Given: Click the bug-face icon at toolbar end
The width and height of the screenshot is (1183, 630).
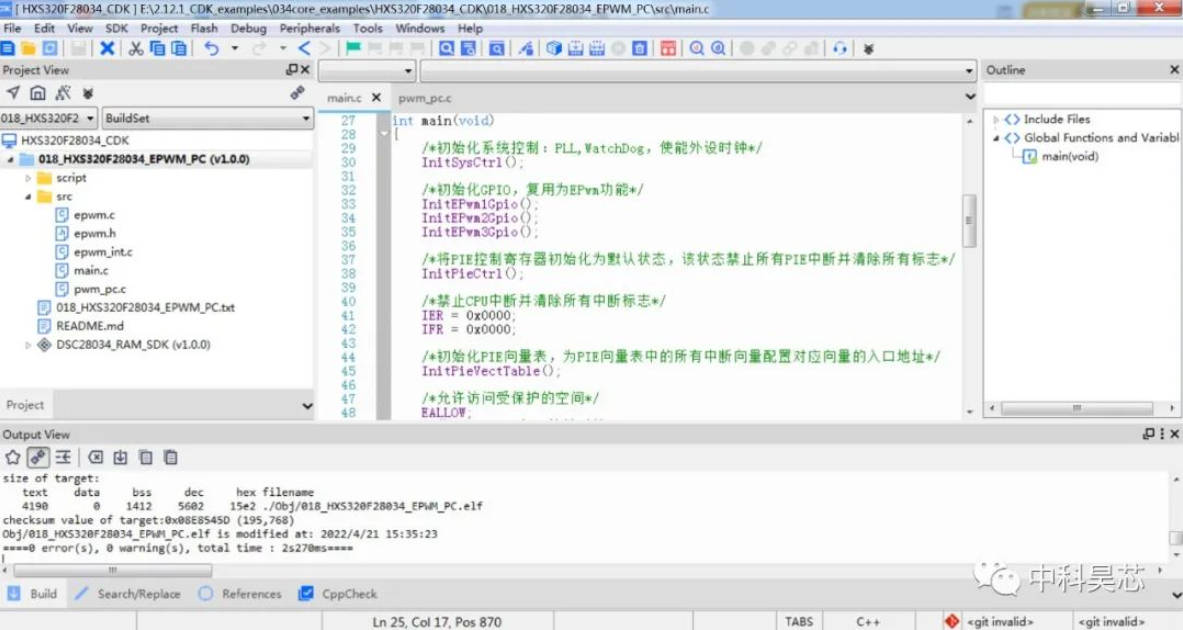Looking at the screenshot, I should [868, 49].
